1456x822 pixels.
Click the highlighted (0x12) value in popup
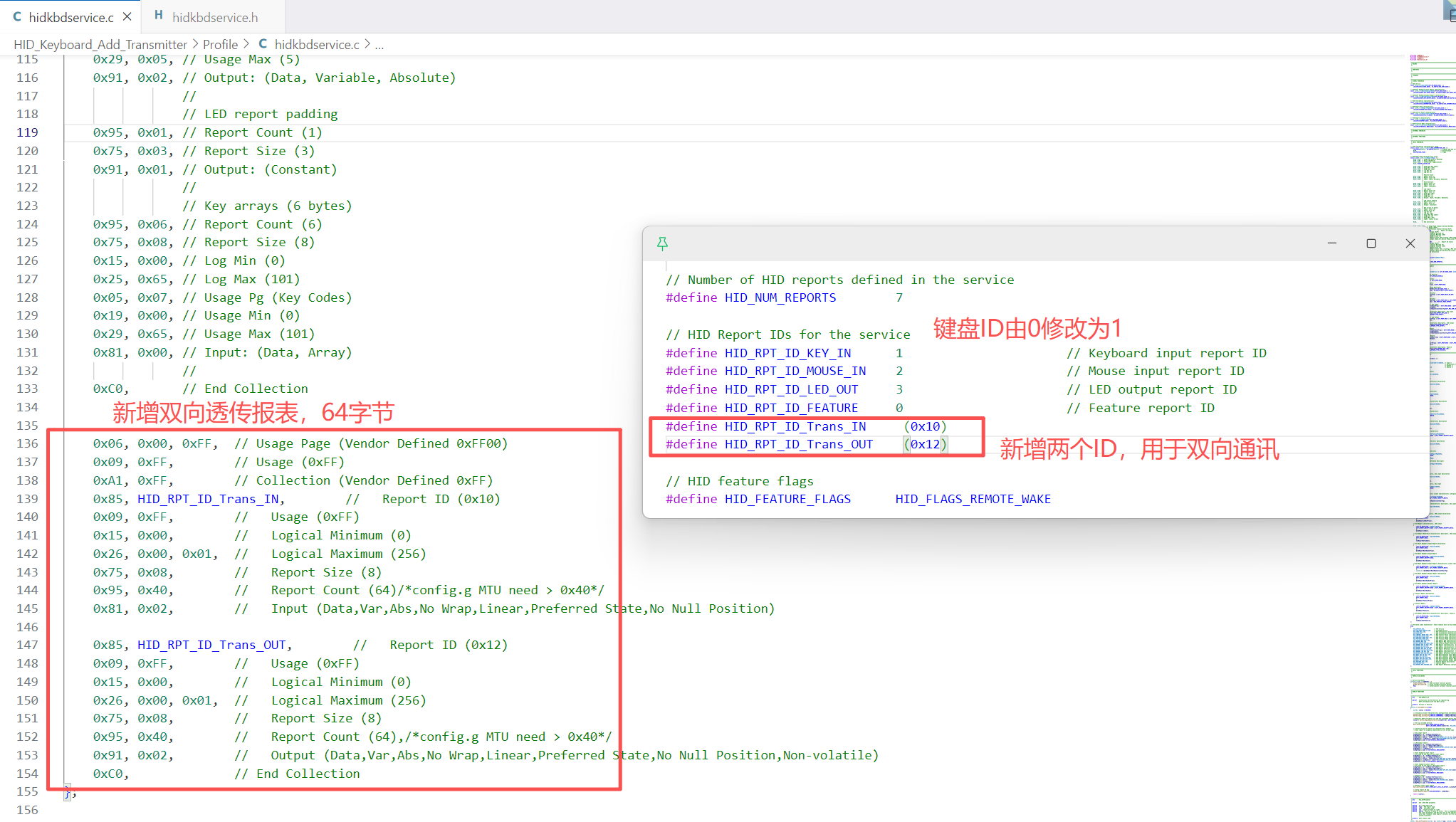tap(925, 444)
